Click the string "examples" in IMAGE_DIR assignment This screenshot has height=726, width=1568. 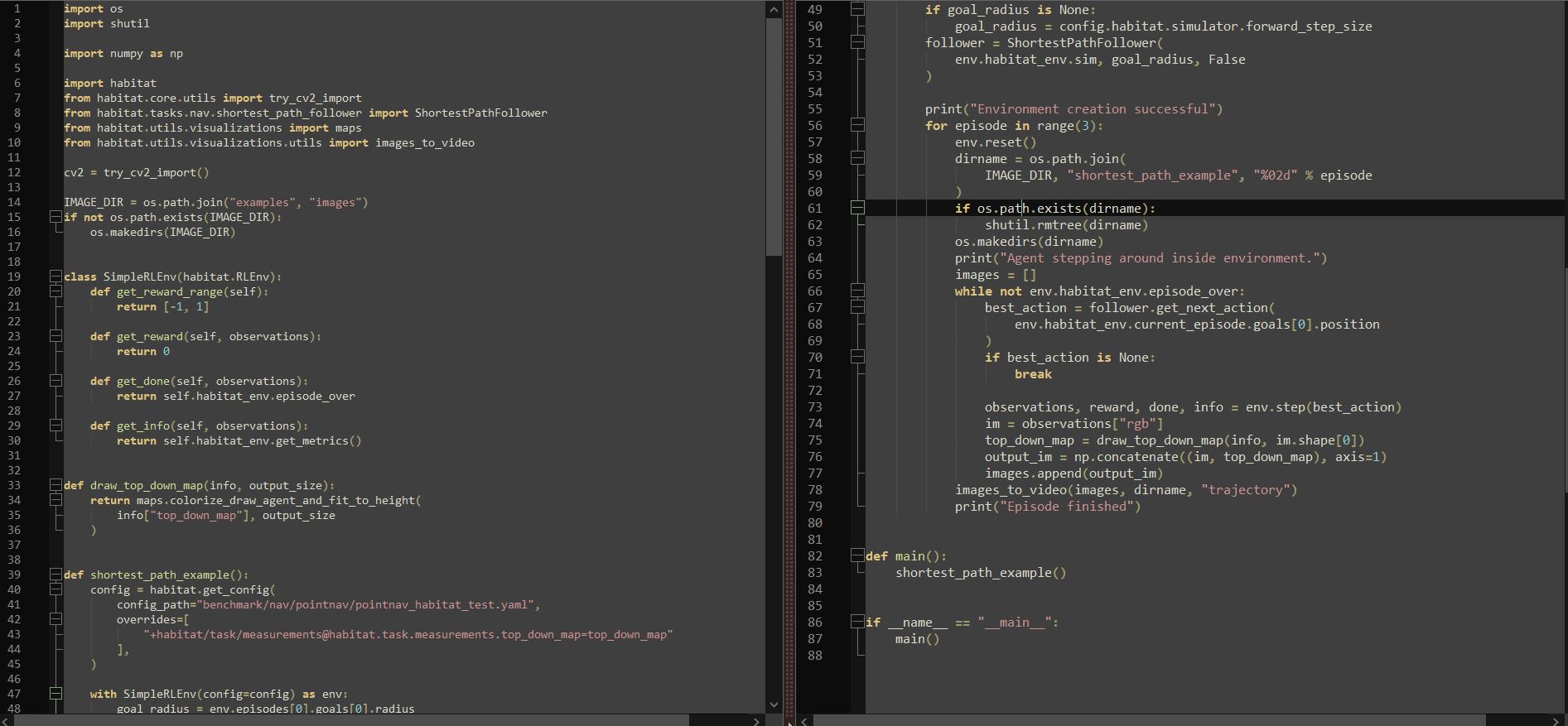click(x=263, y=202)
